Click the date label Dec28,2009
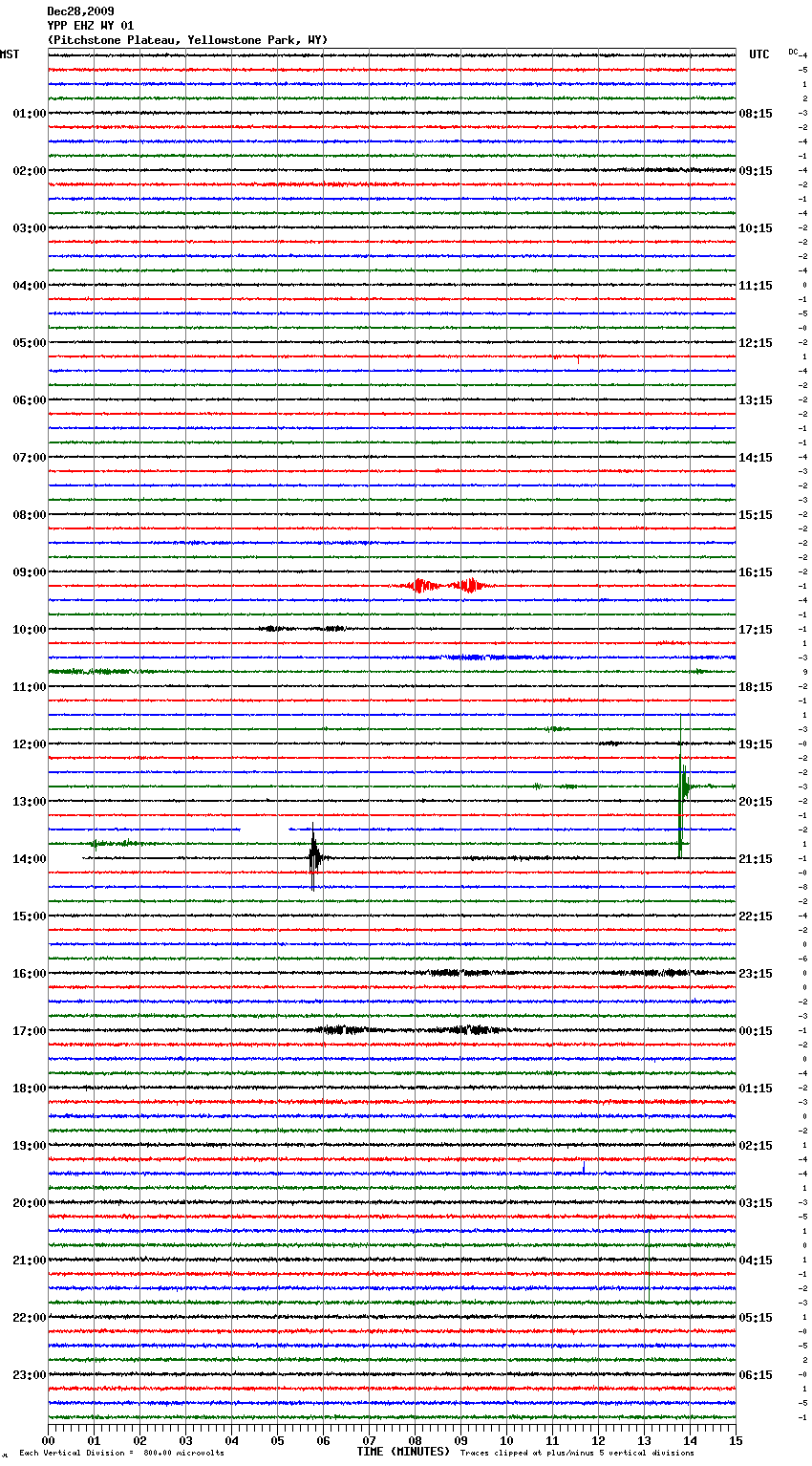 [x=80, y=11]
